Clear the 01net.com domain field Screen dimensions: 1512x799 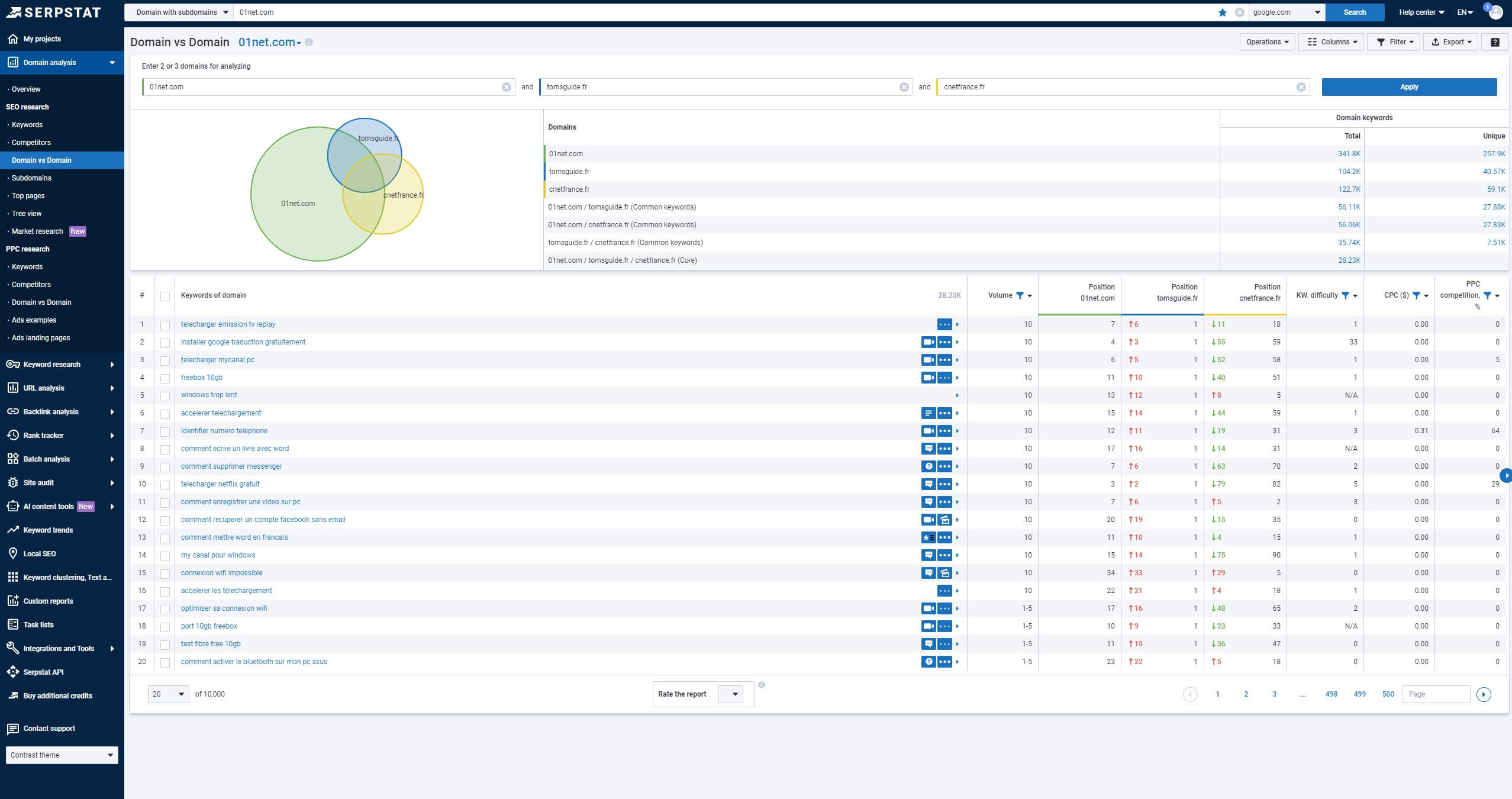(x=507, y=87)
